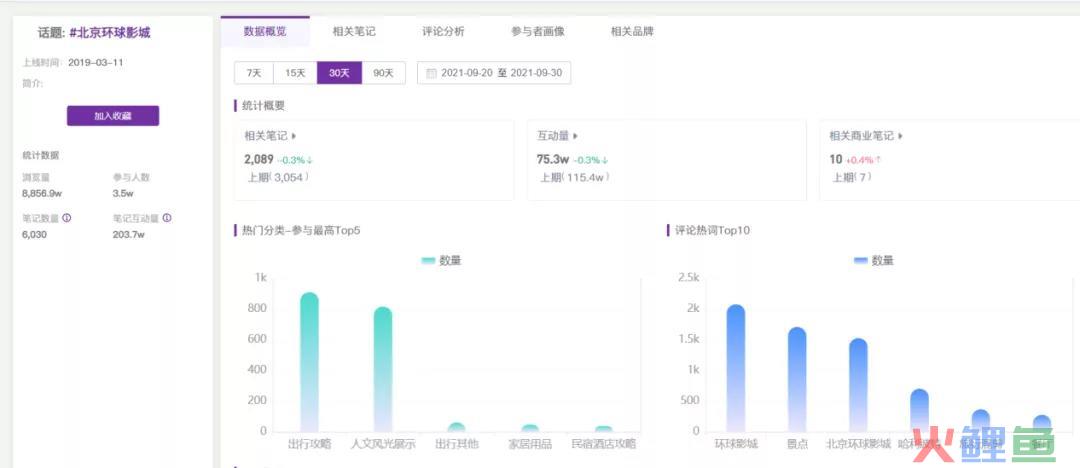Select the 7天 time range

point(254,73)
